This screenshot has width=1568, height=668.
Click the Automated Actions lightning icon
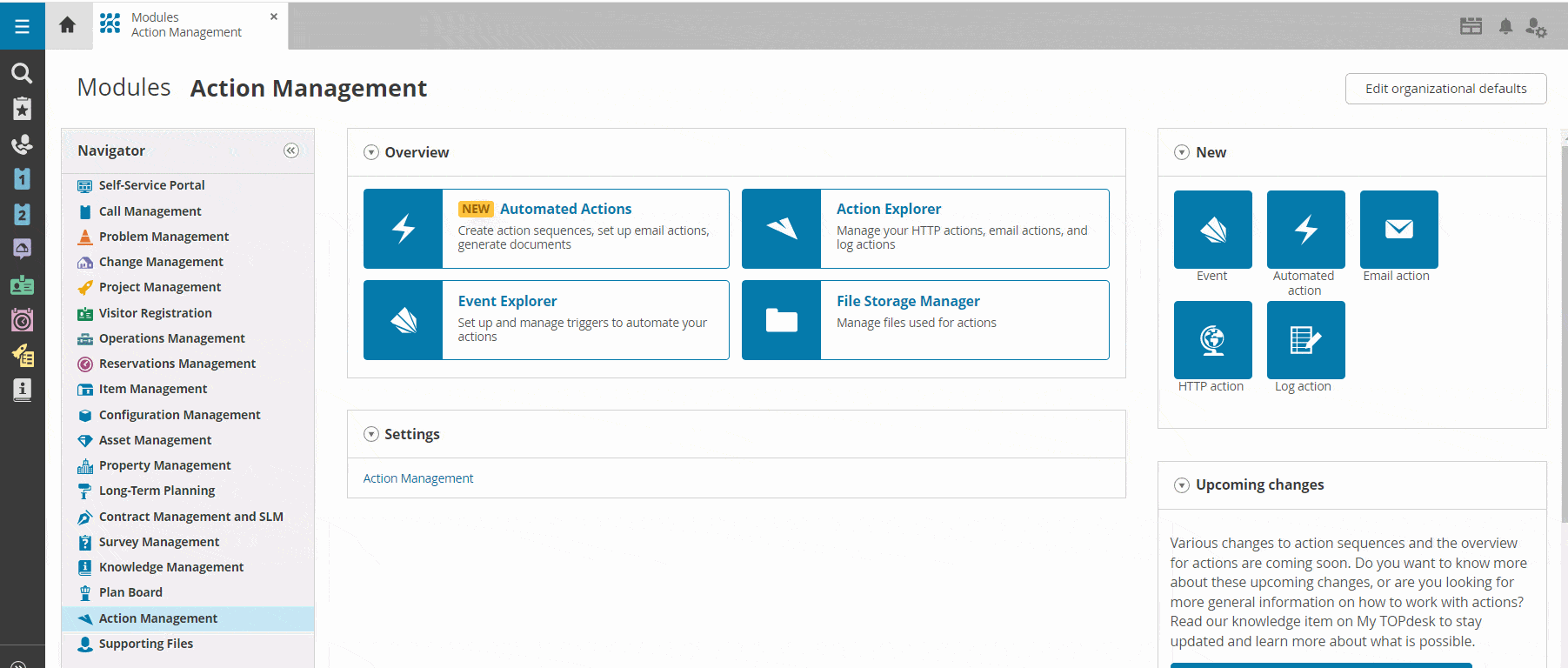click(404, 229)
